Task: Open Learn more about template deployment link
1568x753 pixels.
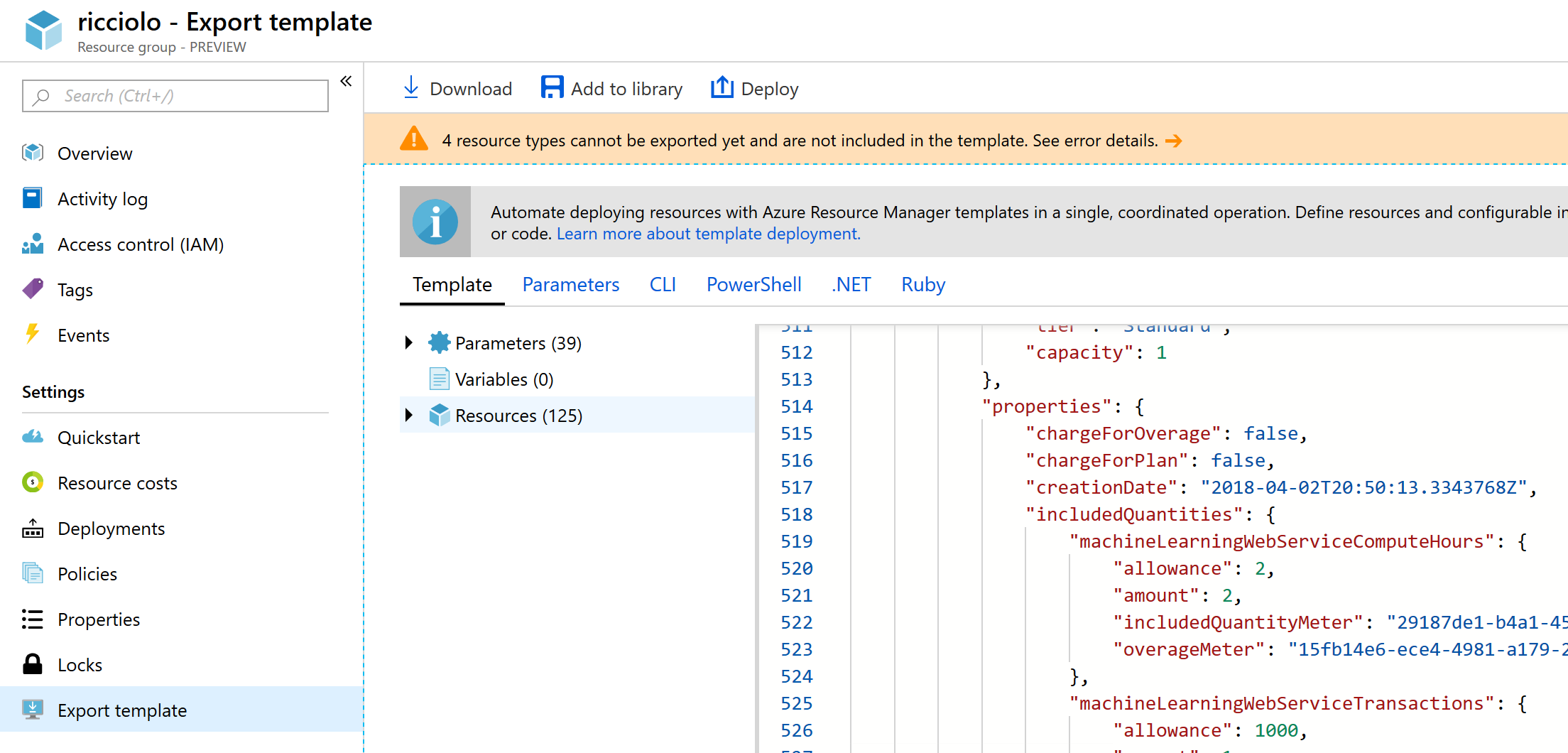Action: [x=708, y=234]
